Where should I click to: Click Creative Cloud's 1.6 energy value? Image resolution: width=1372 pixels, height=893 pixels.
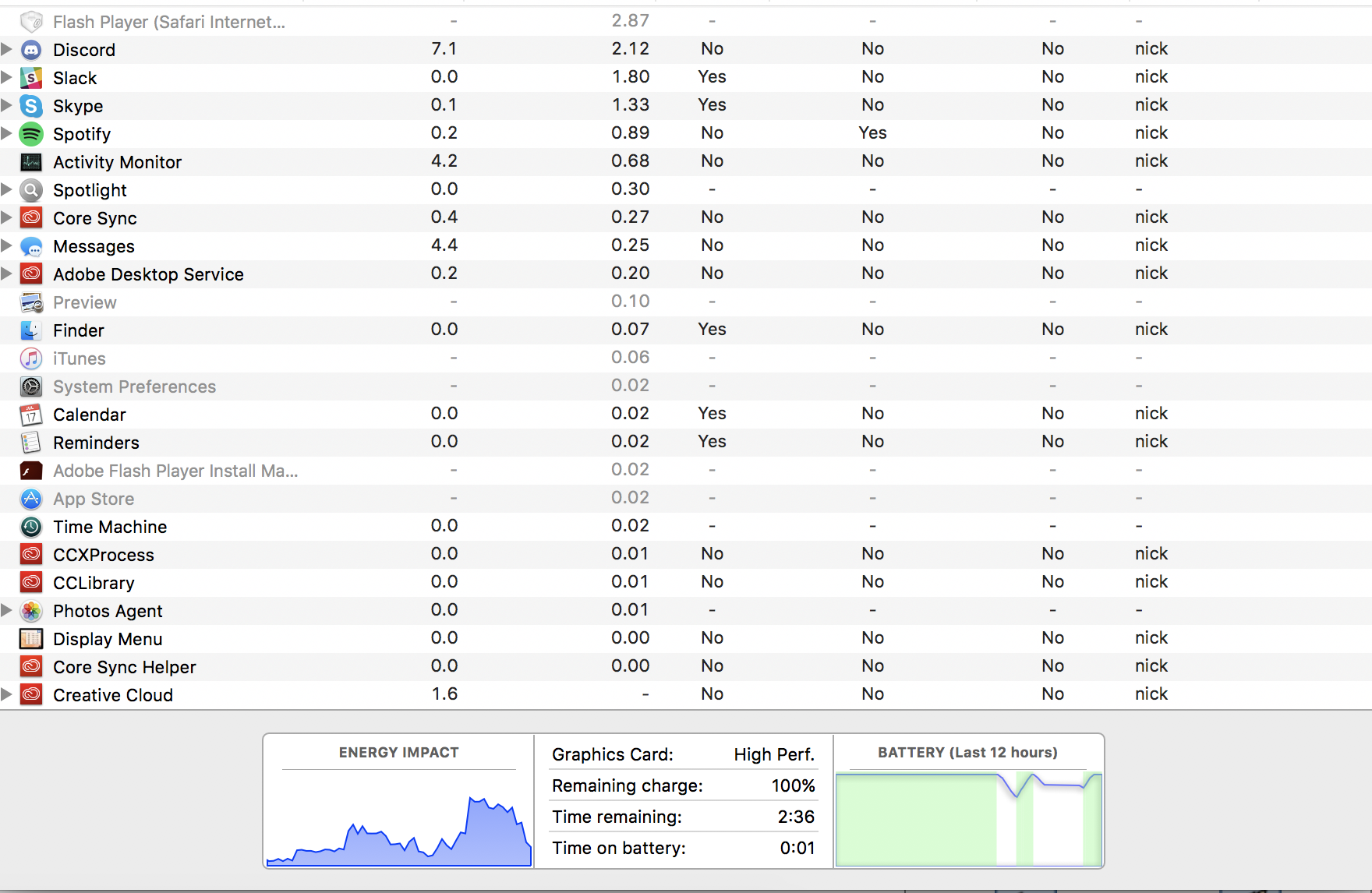pos(445,694)
